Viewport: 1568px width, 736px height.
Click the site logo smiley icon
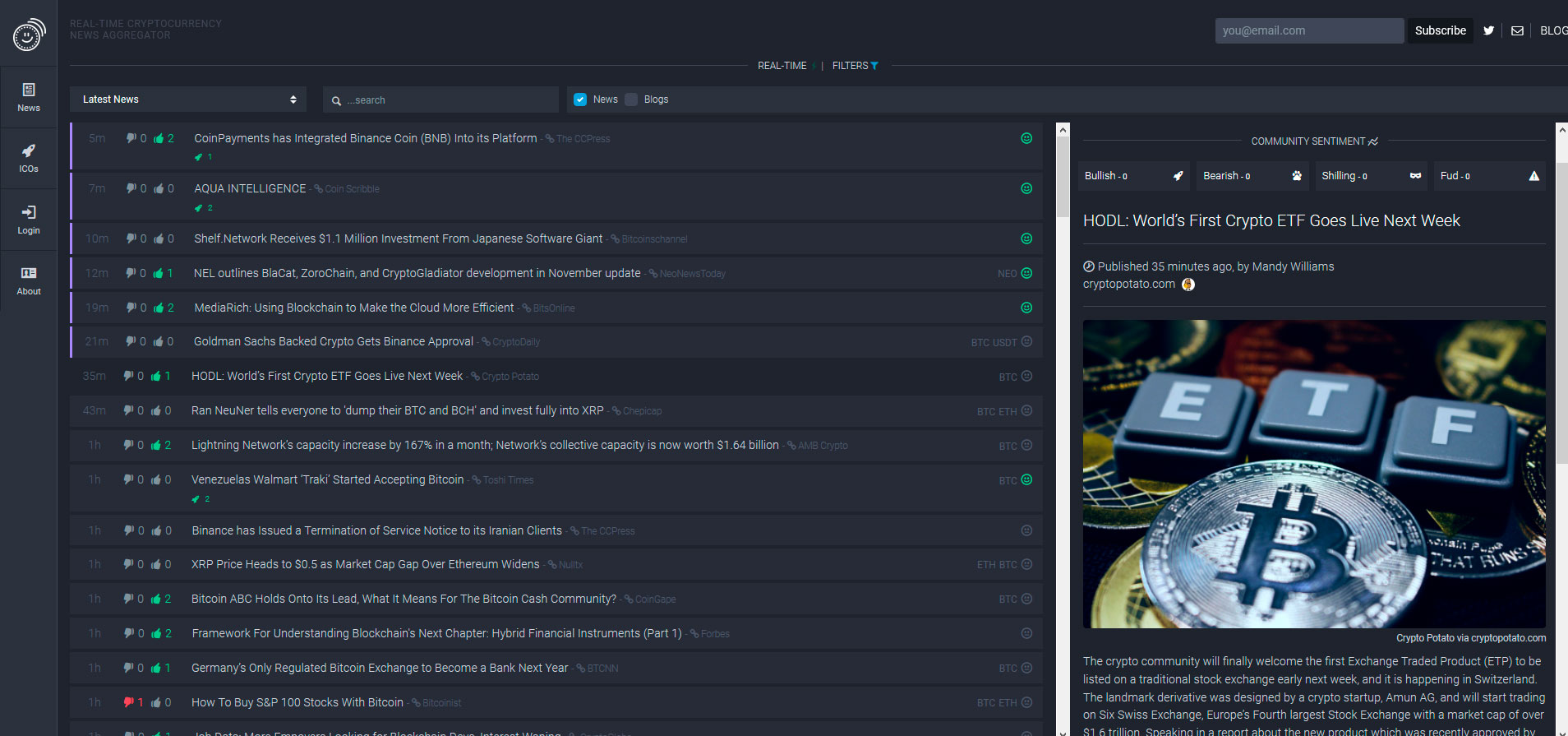[x=29, y=35]
